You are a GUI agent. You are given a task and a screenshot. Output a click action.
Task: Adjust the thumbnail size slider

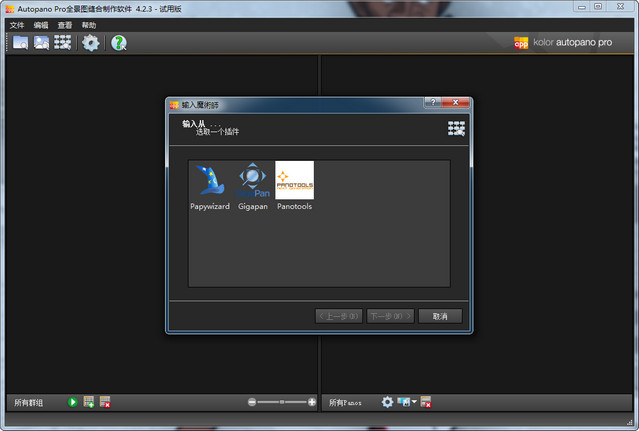pos(282,402)
